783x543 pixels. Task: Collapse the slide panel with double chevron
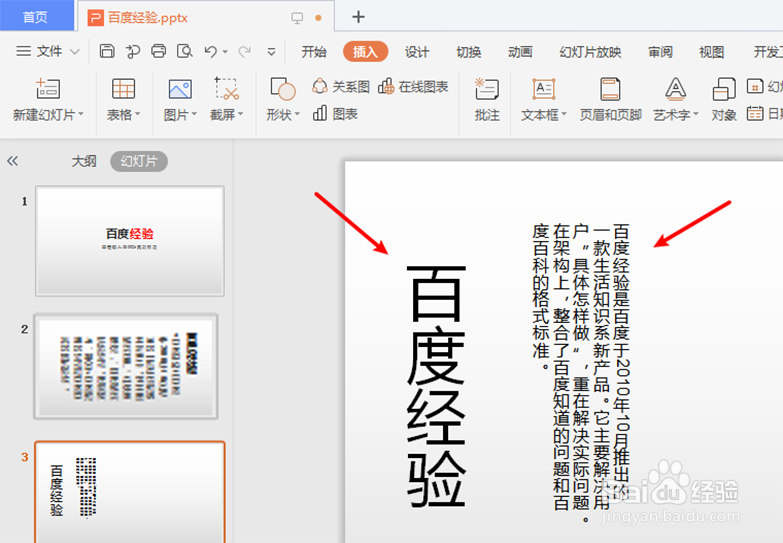point(12,161)
